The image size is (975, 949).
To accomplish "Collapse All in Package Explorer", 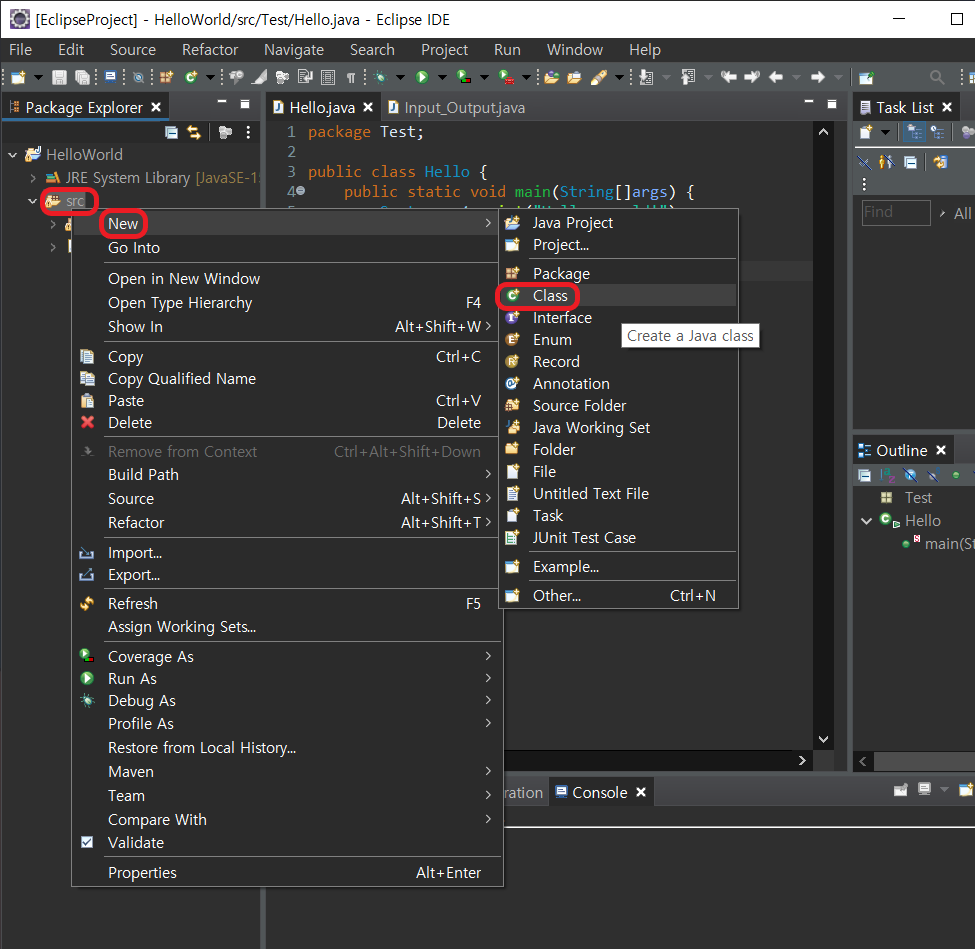I will click(x=171, y=132).
